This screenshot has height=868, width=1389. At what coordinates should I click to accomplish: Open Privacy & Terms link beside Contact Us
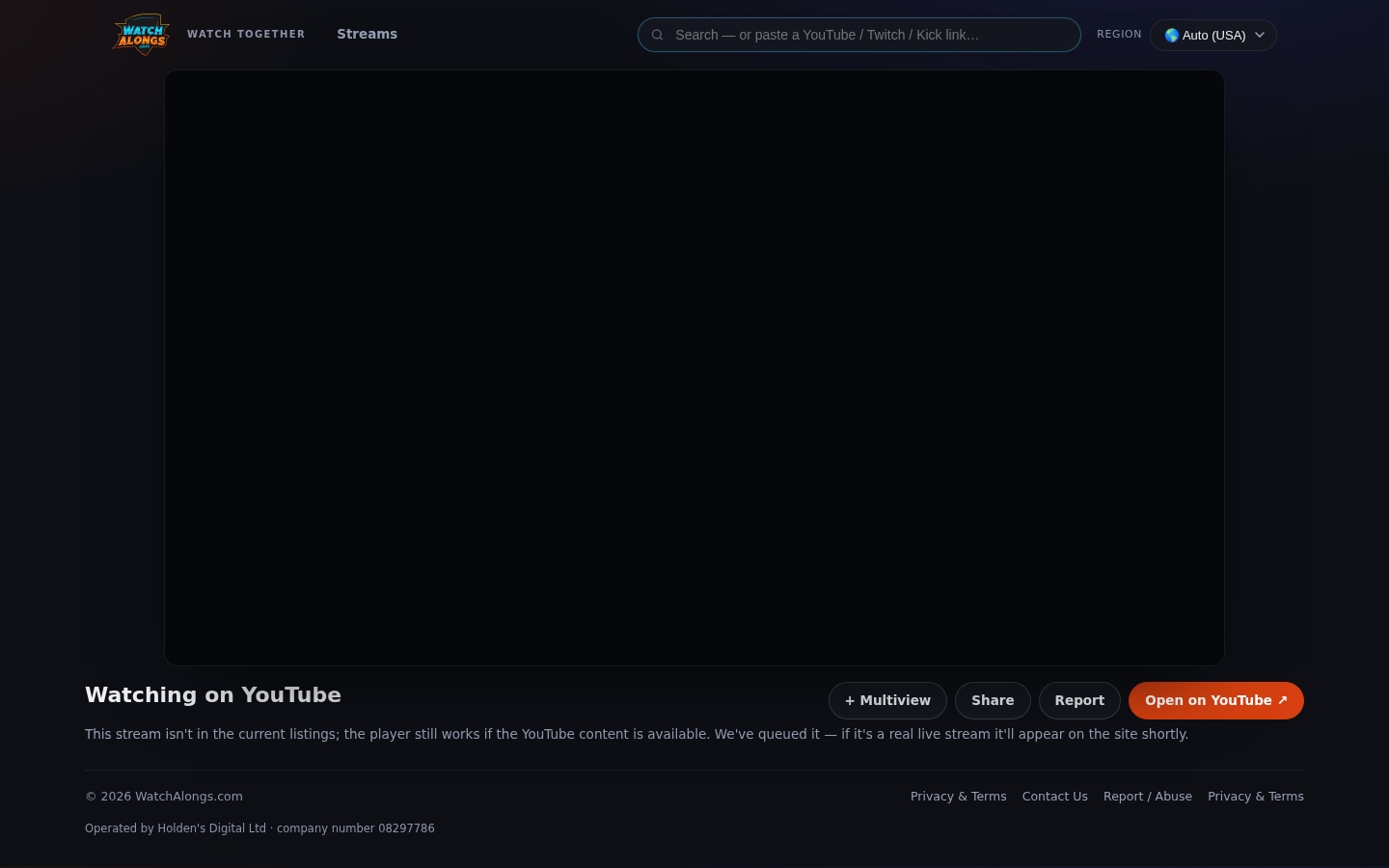(959, 796)
